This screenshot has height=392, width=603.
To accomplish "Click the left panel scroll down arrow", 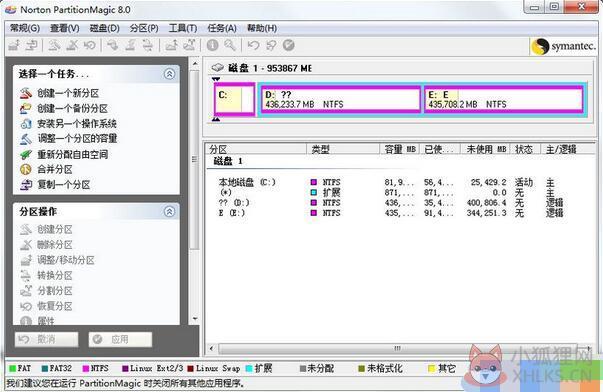I will (x=195, y=319).
